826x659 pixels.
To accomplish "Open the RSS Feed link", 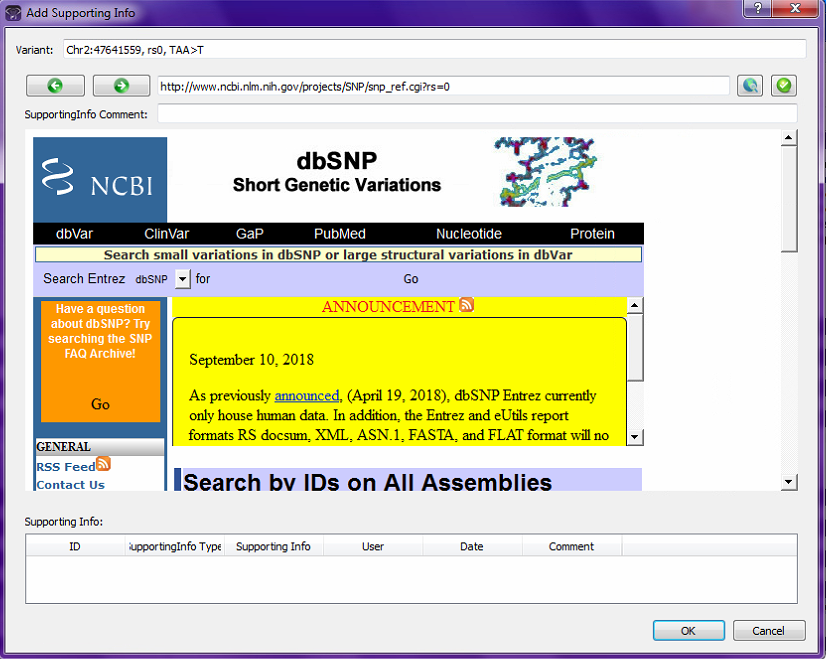I will (x=66, y=467).
